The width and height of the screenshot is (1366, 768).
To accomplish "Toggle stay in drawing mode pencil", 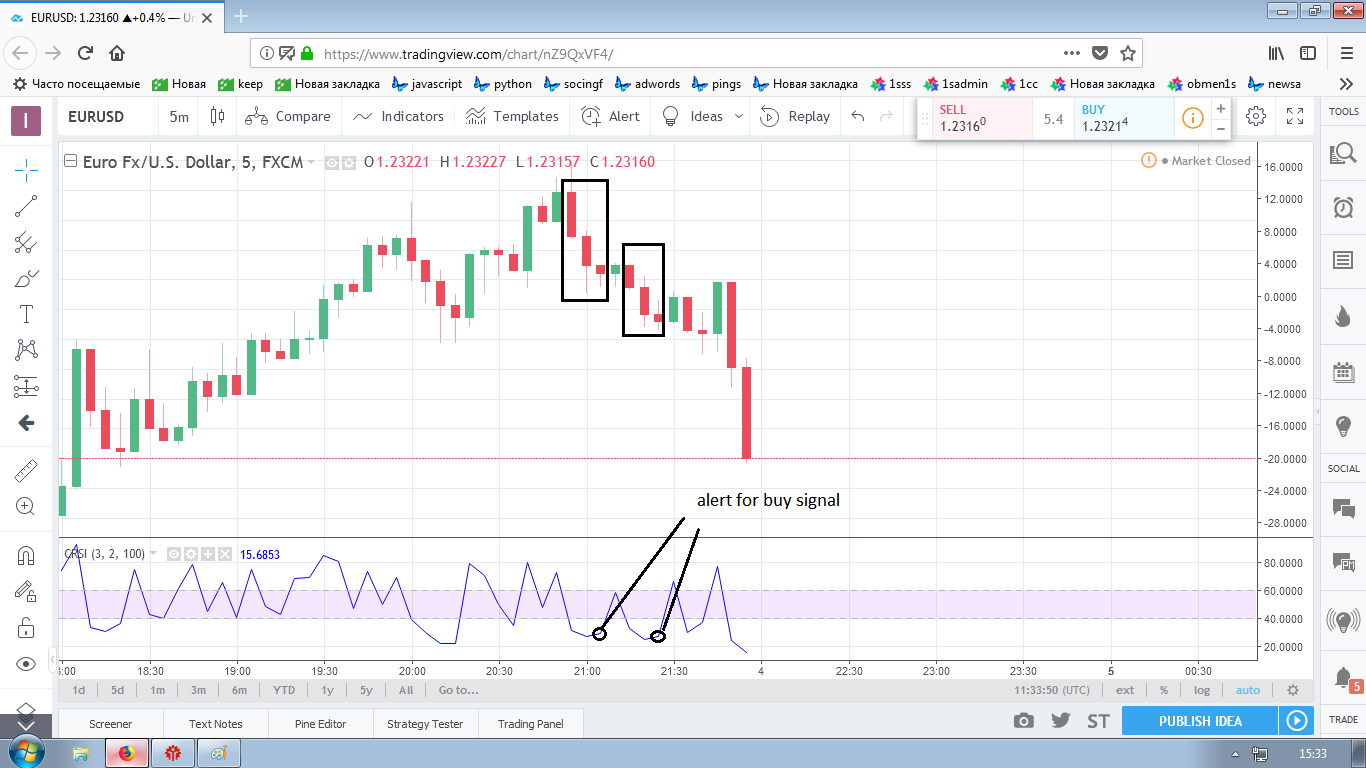I will (x=26, y=591).
